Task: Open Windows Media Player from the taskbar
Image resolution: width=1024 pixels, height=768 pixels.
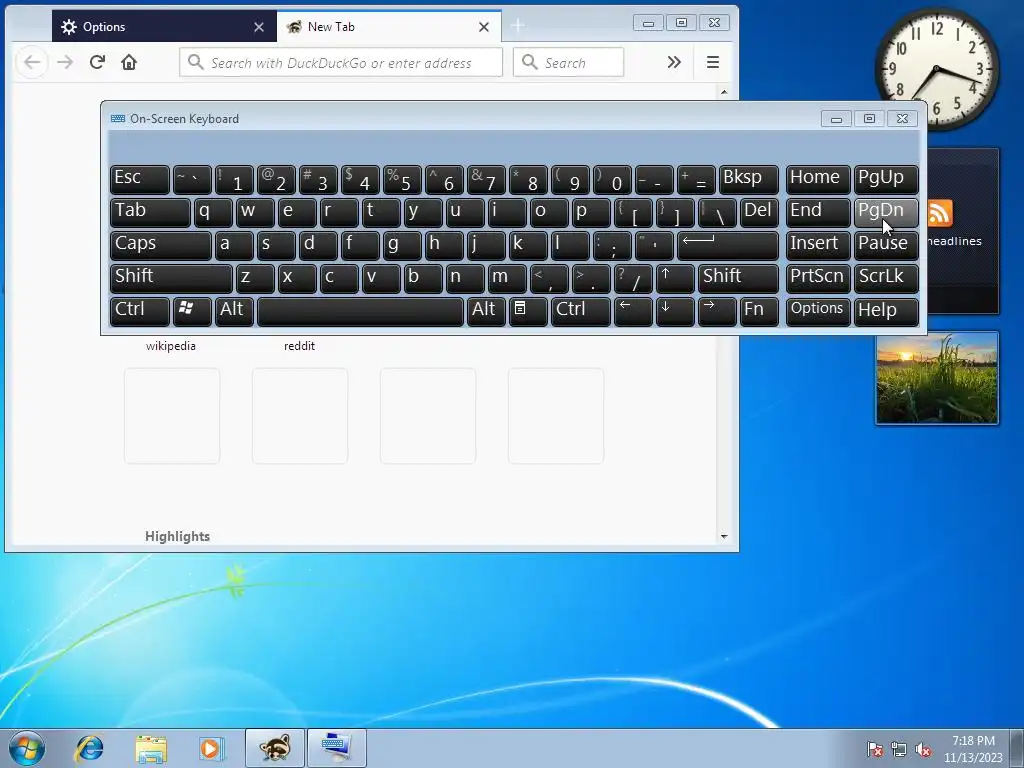Action: [212, 748]
